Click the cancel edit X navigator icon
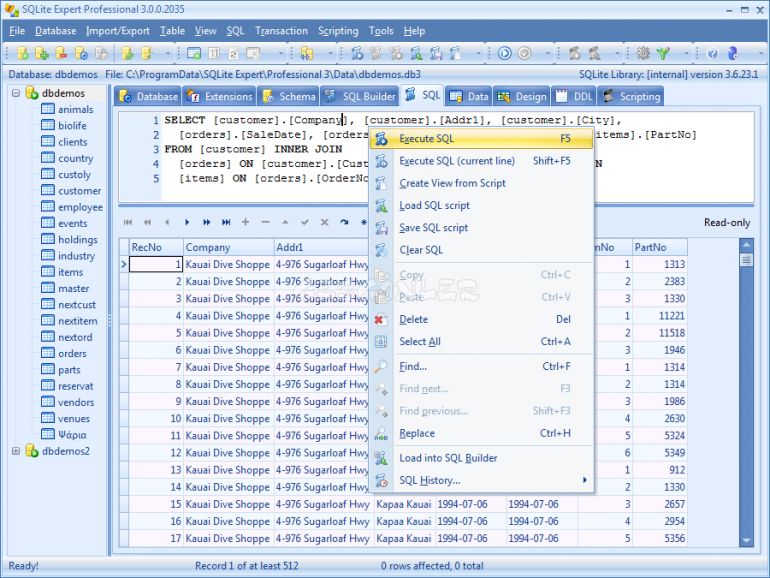Viewport: 770px width, 578px height. click(325, 222)
